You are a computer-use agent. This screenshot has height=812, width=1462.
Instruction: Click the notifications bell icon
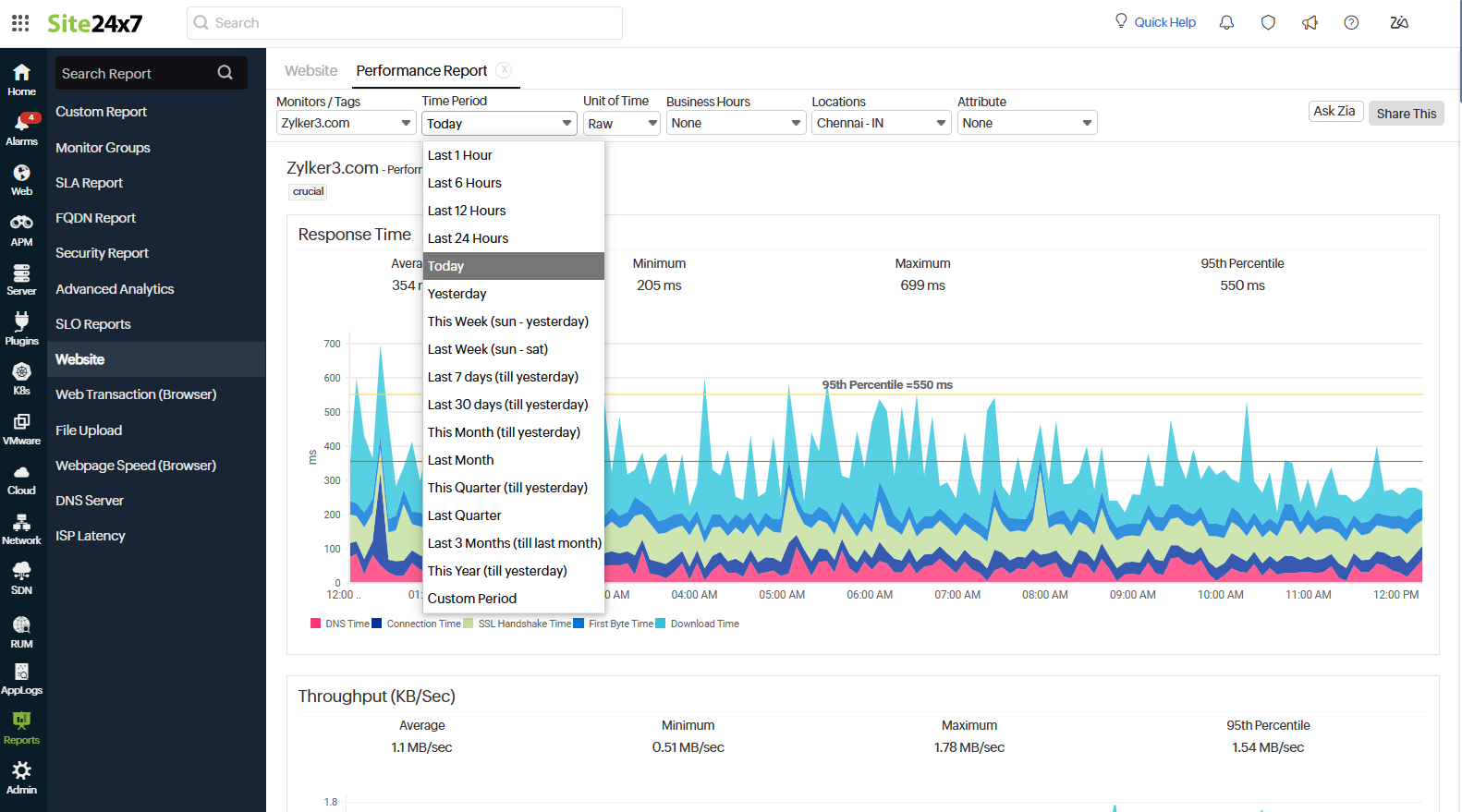pyautogui.click(x=1226, y=22)
